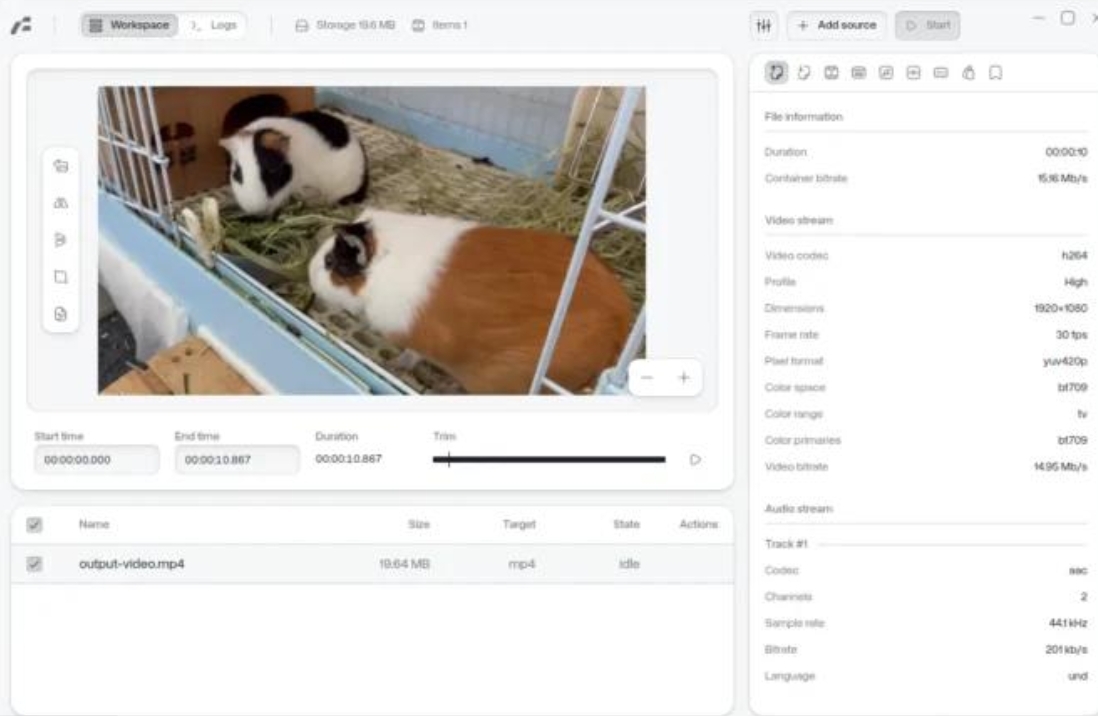This screenshot has width=1098, height=716.
Task: Switch to the Logs tab
Action: pyautogui.click(x=214, y=25)
